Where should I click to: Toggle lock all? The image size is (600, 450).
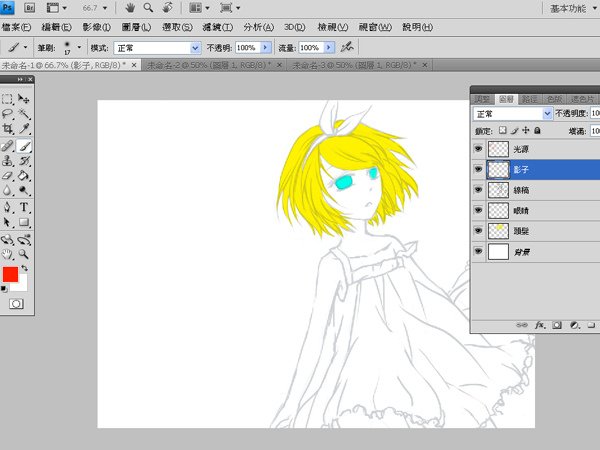tap(538, 130)
